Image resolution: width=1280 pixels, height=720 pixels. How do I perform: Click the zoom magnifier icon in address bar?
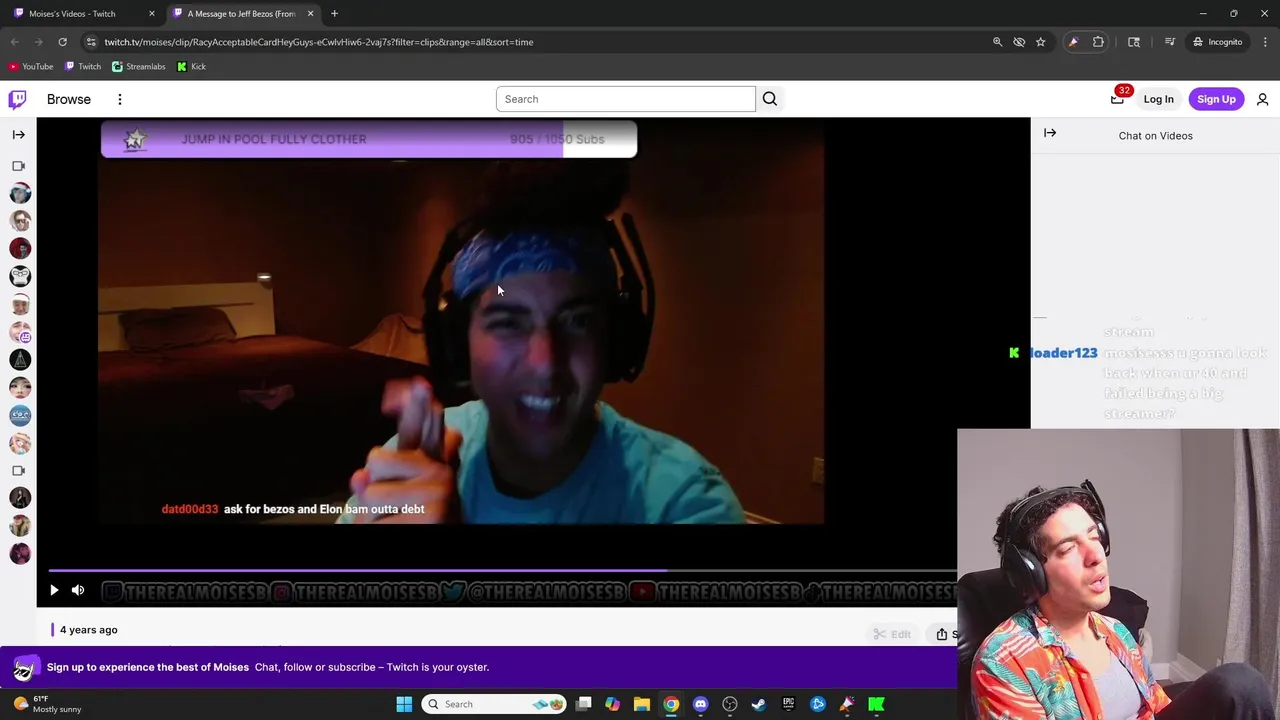pyautogui.click(x=997, y=42)
